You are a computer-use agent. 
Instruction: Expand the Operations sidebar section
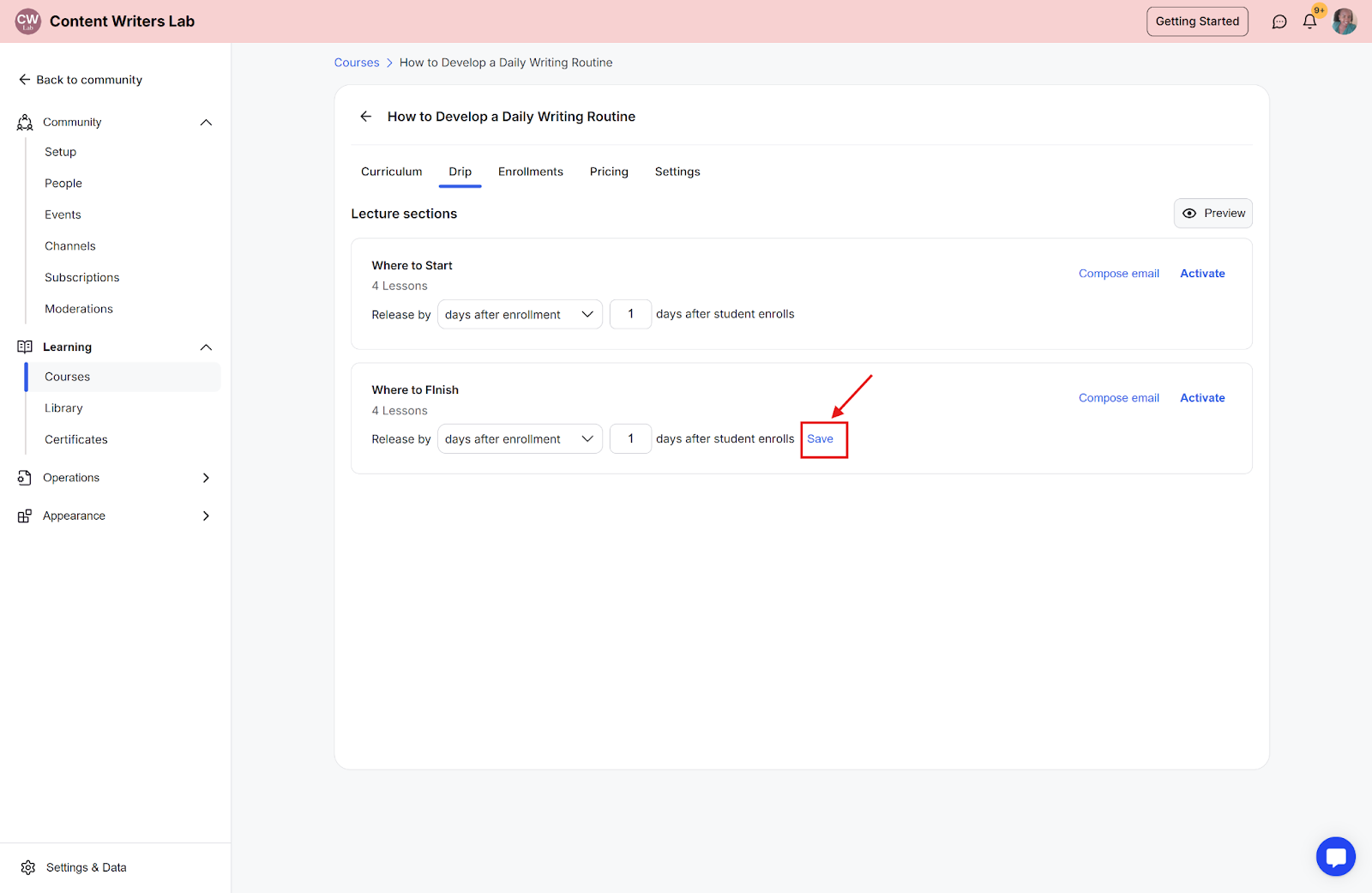point(206,478)
